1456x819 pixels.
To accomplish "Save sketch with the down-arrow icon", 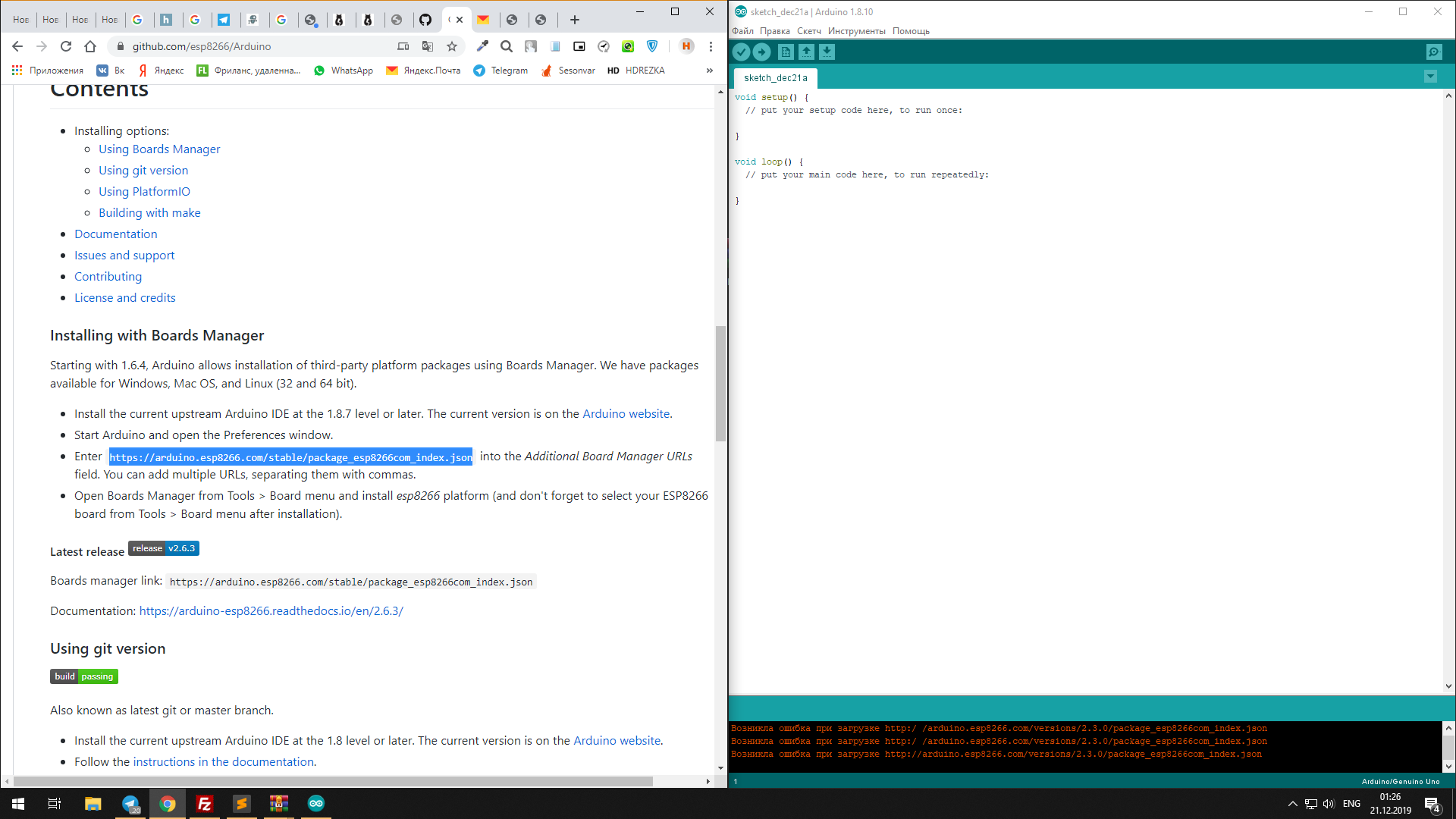I will coord(827,52).
